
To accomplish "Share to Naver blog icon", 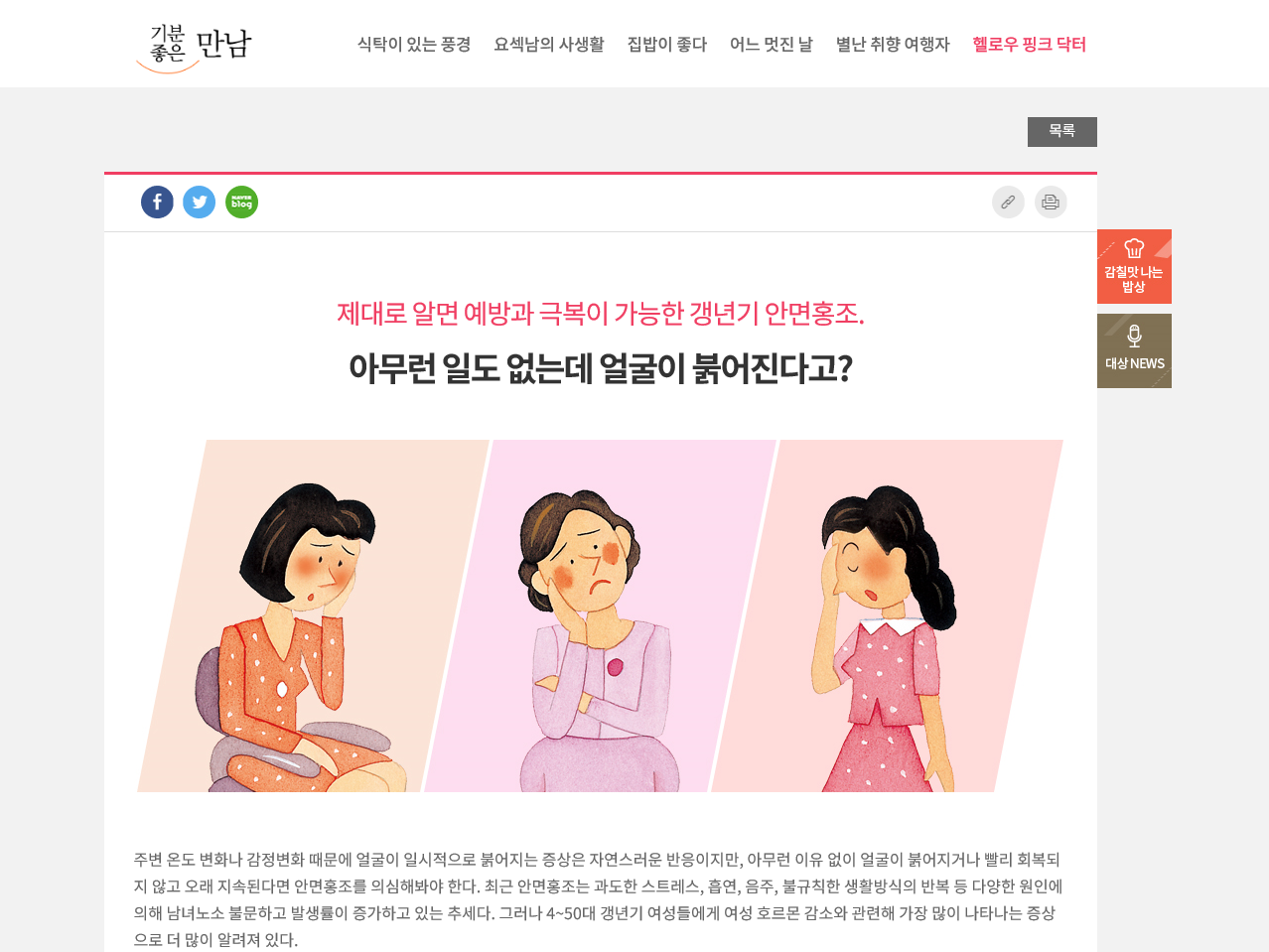I will [241, 203].
